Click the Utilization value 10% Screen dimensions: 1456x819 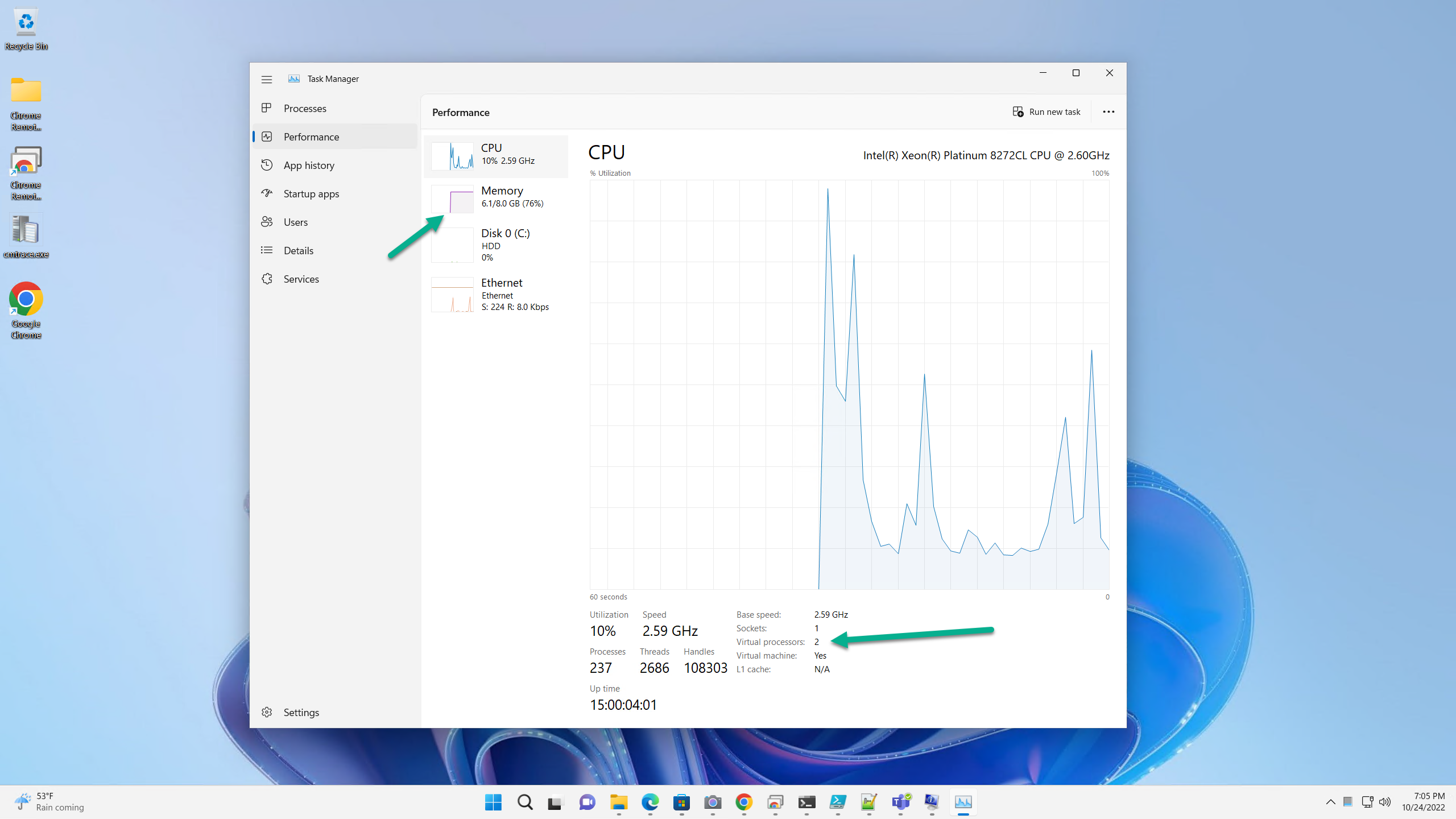pyautogui.click(x=603, y=631)
